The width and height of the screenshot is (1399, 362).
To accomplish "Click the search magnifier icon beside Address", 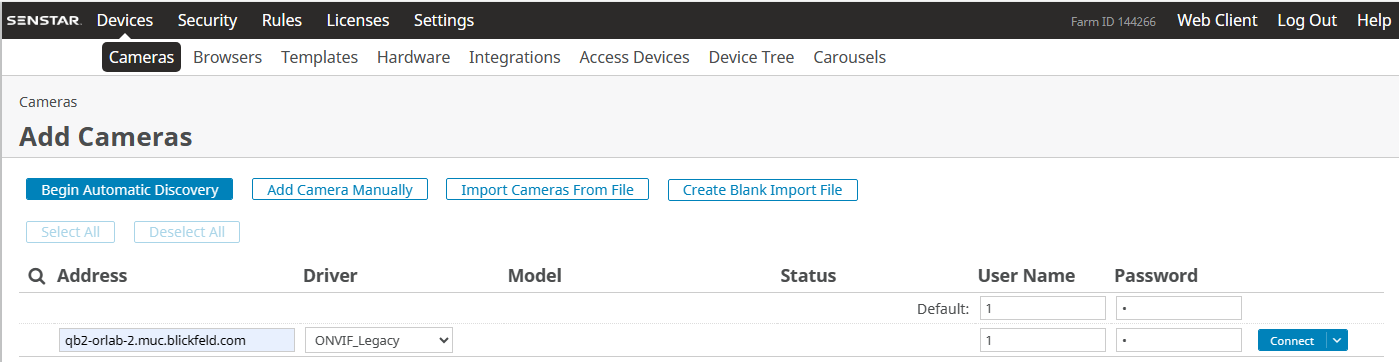I will click(36, 276).
